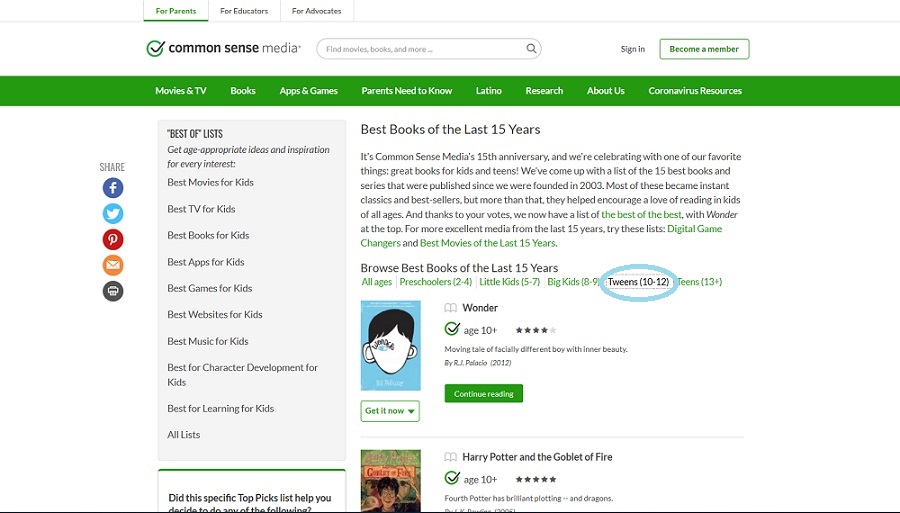The width and height of the screenshot is (900, 513).
Task: Open the Best Music for Kids list
Action: pyautogui.click(x=208, y=341)
